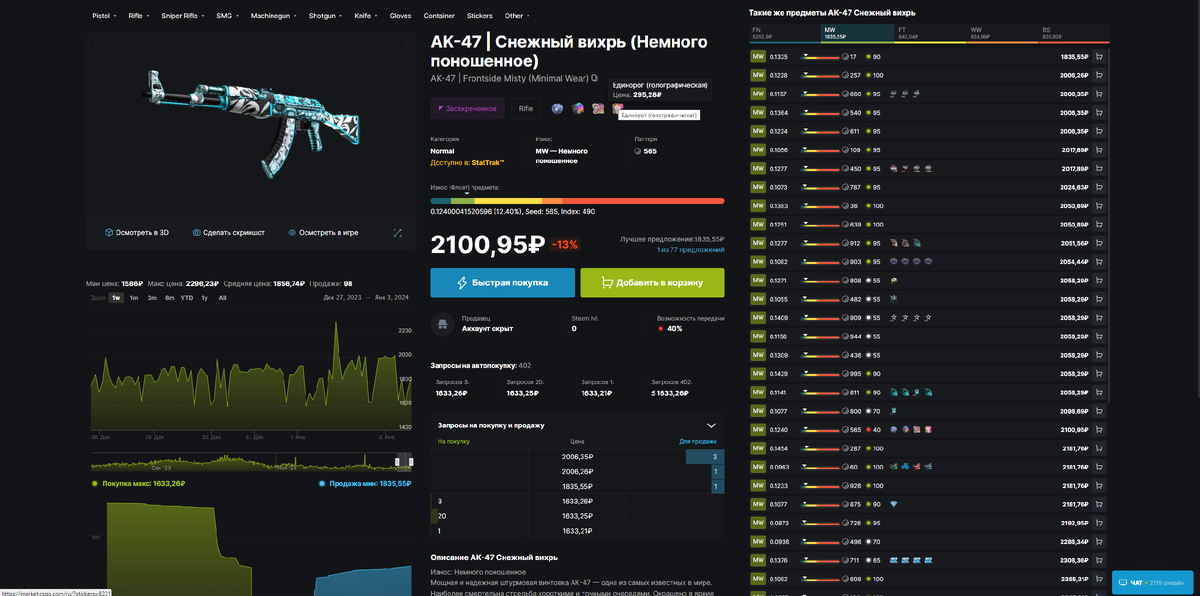Screen dimensions: 1200x596
Task: Click the fullscreen expand icon under weapon preview
Action: tap(397, 232)
